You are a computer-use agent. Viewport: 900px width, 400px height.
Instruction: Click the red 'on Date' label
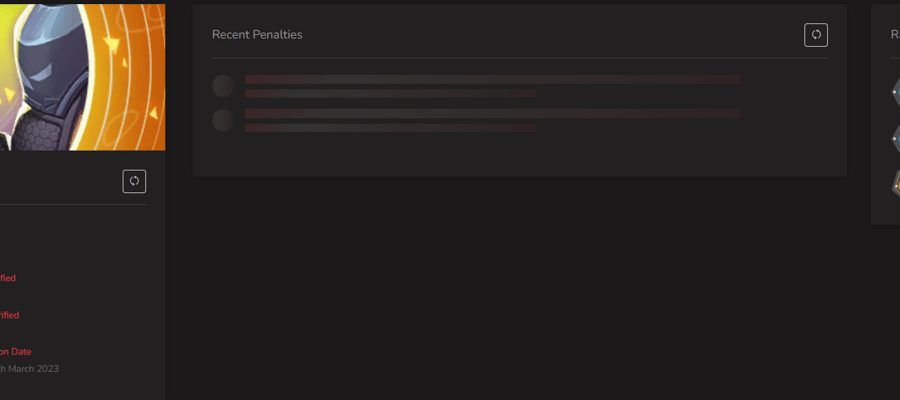(x=15, y=352)
